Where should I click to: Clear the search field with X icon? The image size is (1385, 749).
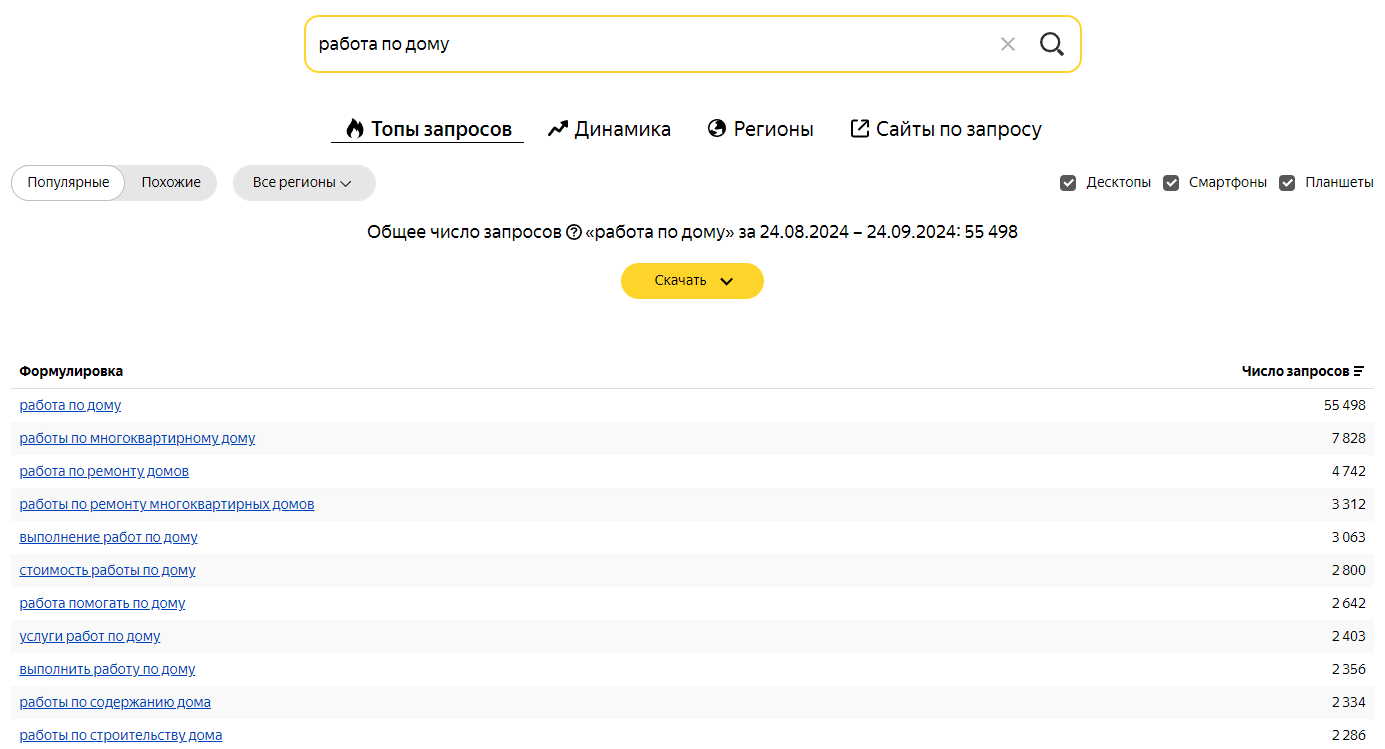(1007, 44)
